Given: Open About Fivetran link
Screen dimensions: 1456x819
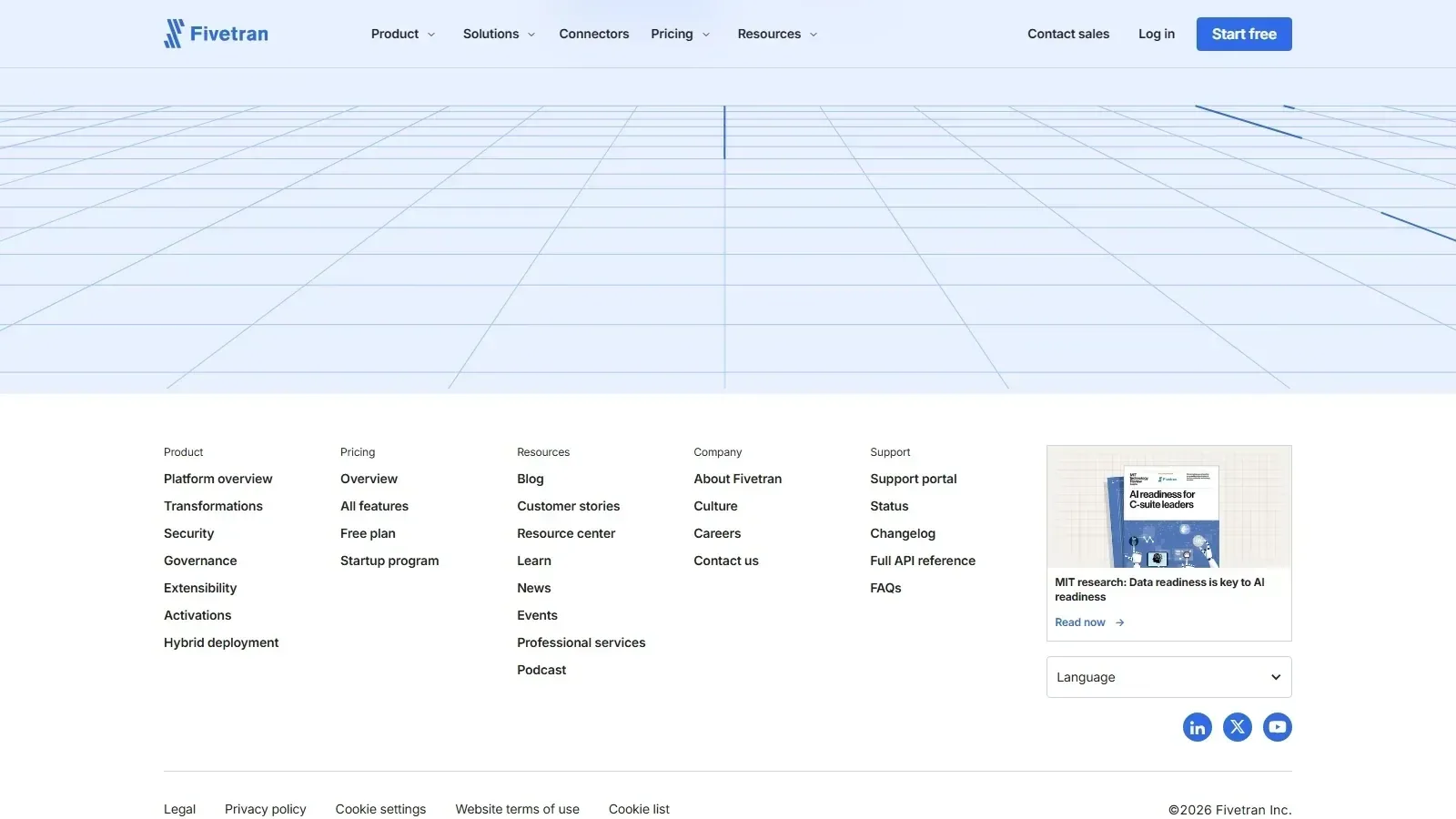Looking at the screenshot, I should 737,479.
